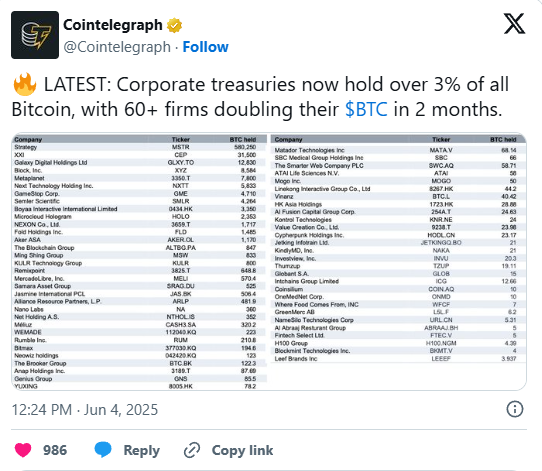Like the post with the heart icon
This screenshot has height=471, width=542.
(23, 450)
